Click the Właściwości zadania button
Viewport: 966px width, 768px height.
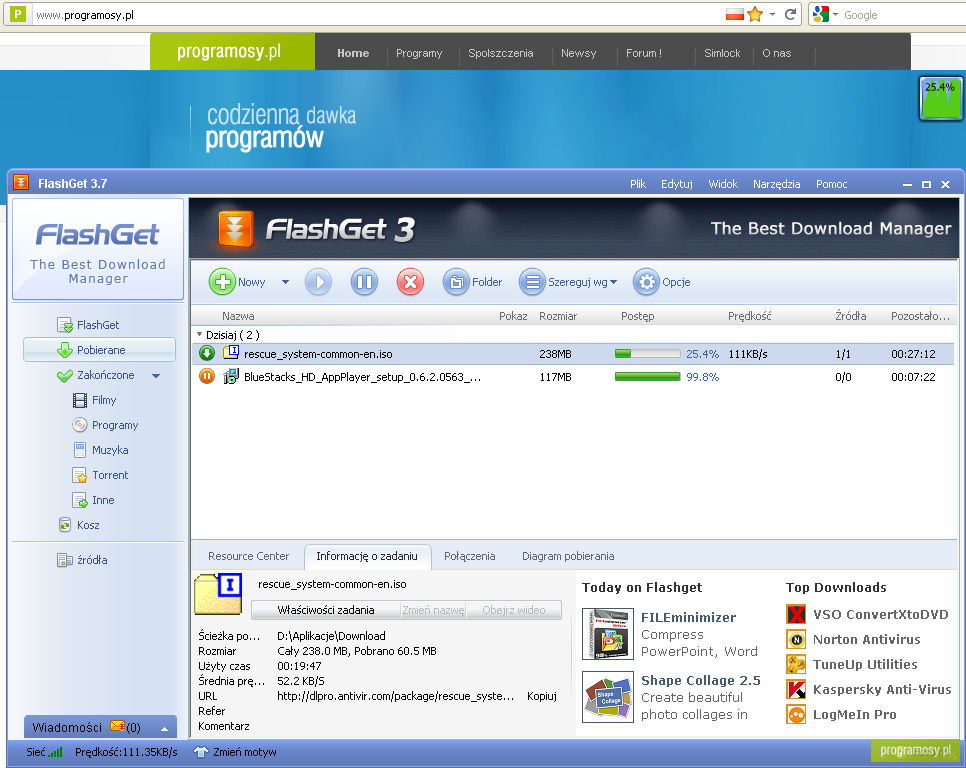[x=325, y=610]
